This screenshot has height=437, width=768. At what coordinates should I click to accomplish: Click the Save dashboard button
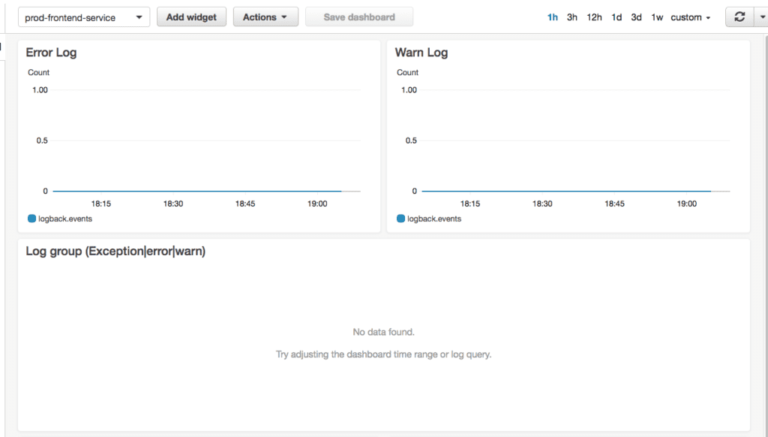(x=359, y=18)
